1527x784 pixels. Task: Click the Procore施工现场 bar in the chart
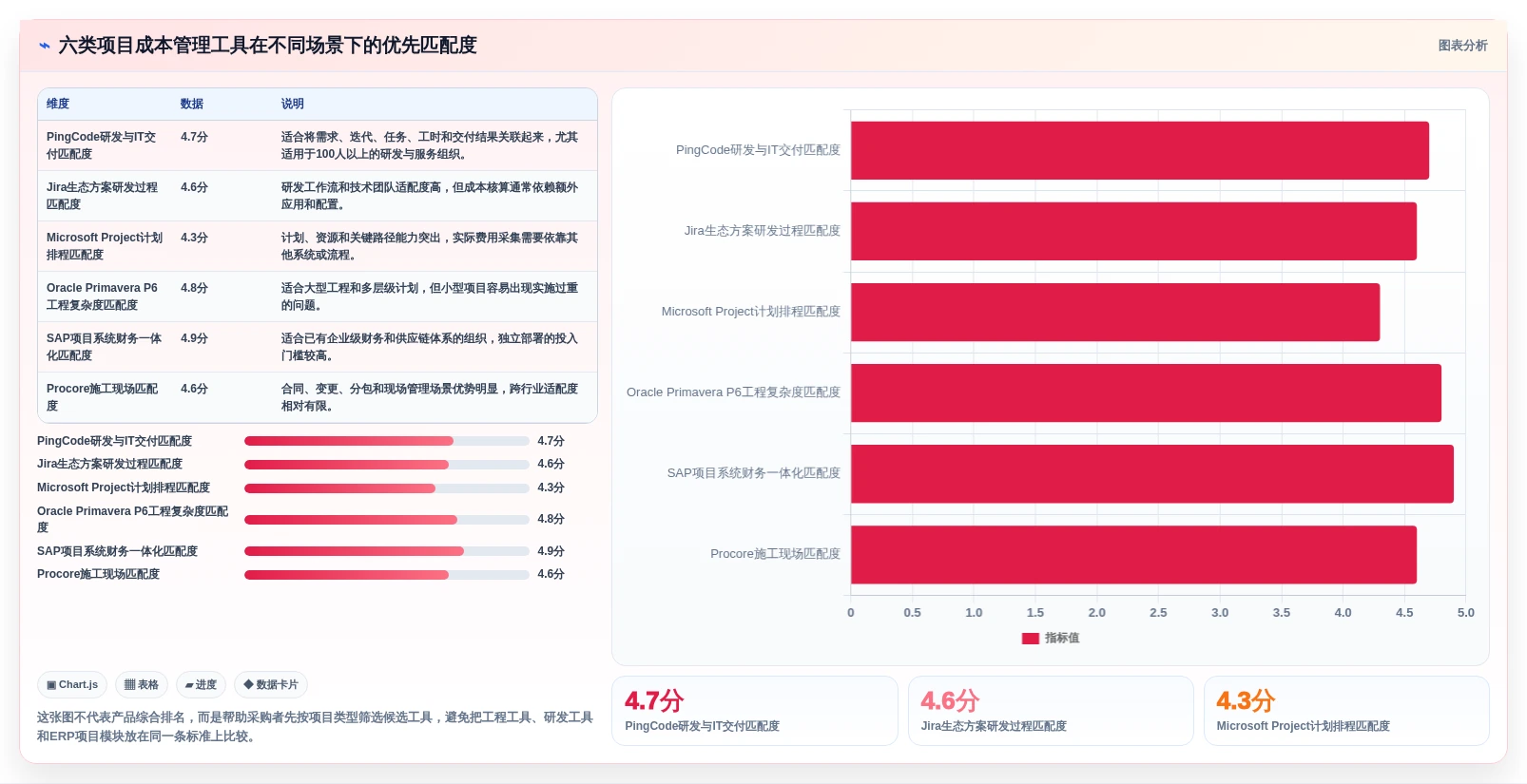coord(1133,554)
